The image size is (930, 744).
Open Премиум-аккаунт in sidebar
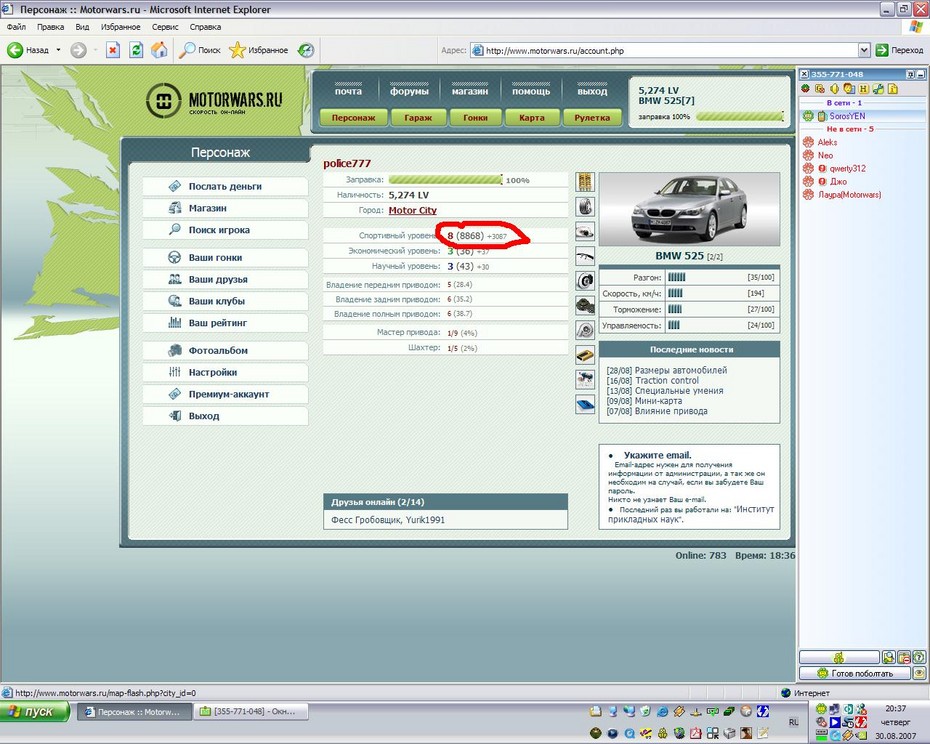pos(225,394)
